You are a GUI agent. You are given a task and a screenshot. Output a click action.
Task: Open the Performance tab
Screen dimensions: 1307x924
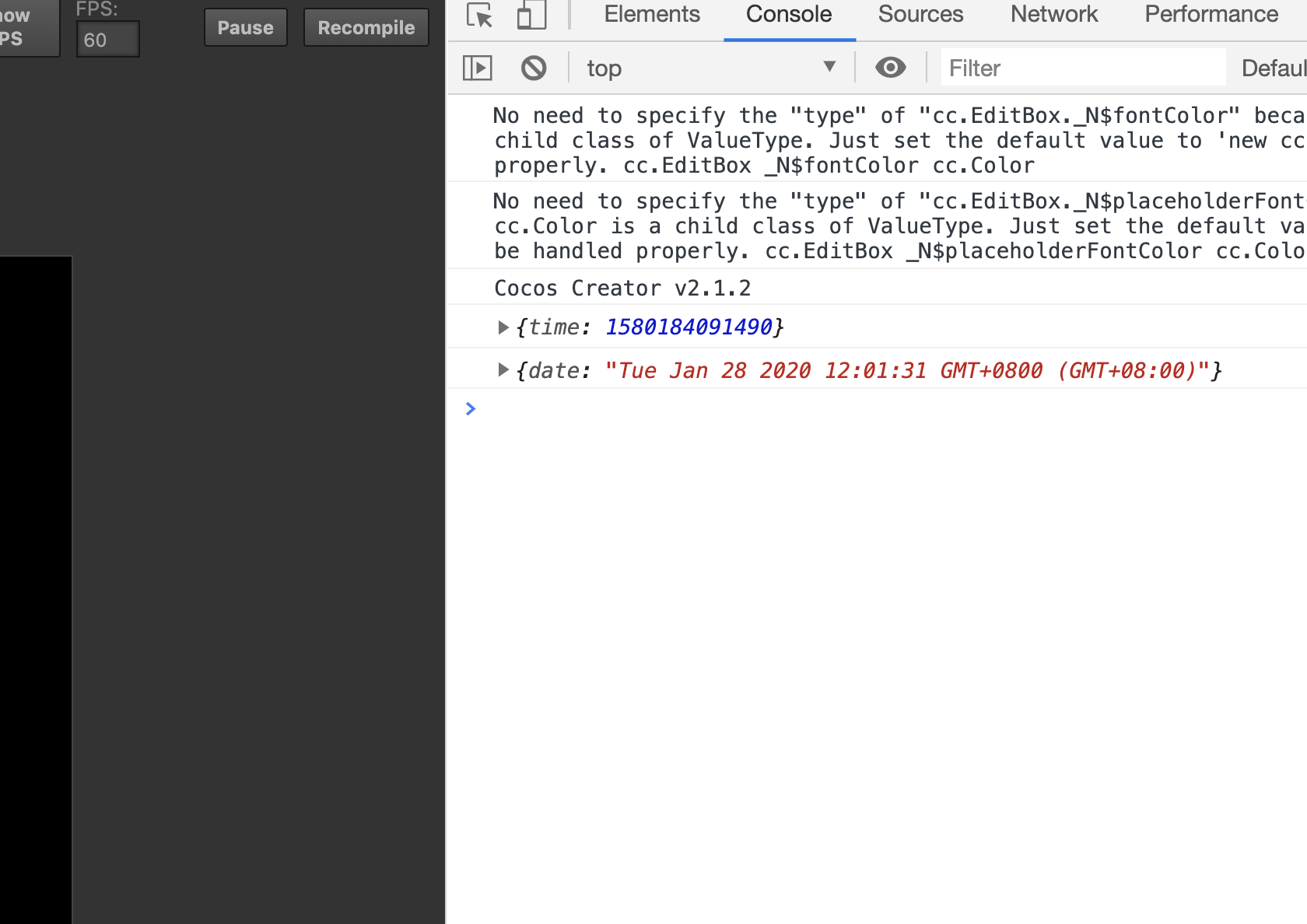point(1211,14)
